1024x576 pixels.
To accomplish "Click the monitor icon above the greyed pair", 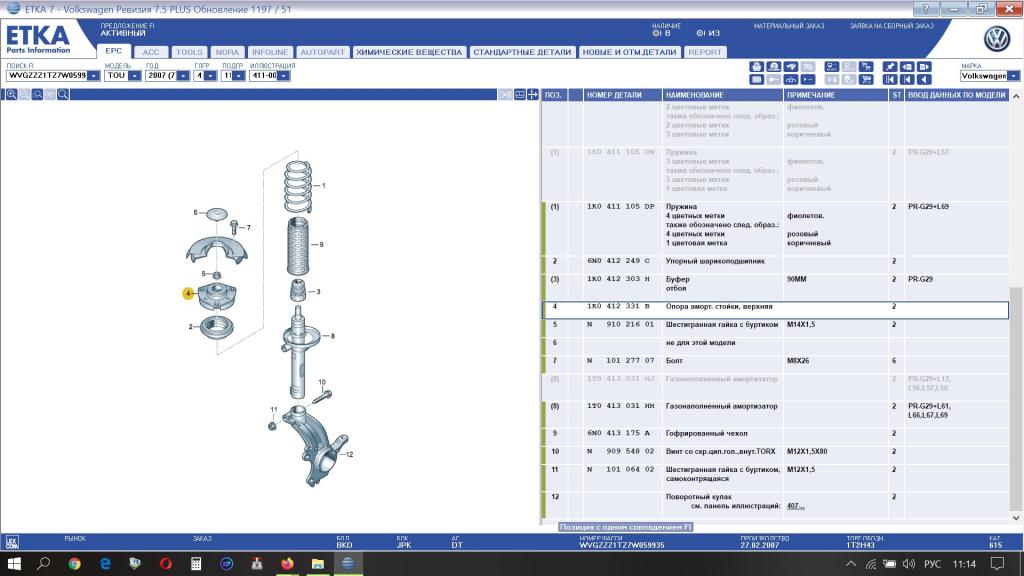I will (x=832, y=67).
